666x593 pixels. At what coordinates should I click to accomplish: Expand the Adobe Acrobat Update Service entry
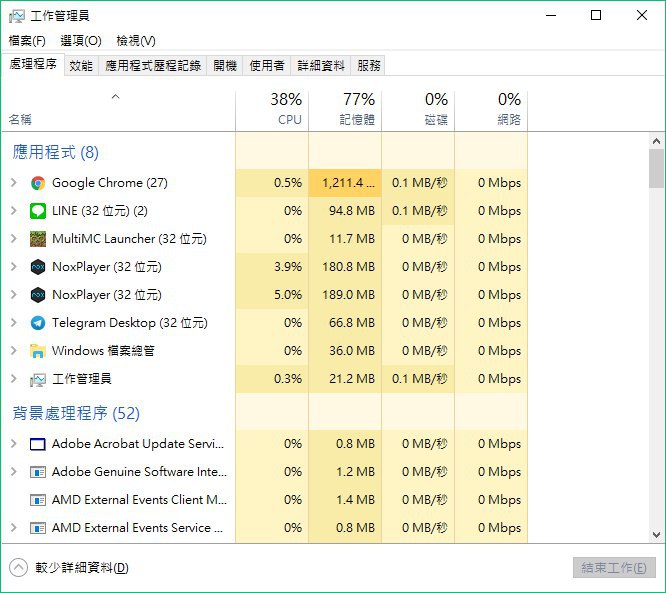[x=14, y=444]
